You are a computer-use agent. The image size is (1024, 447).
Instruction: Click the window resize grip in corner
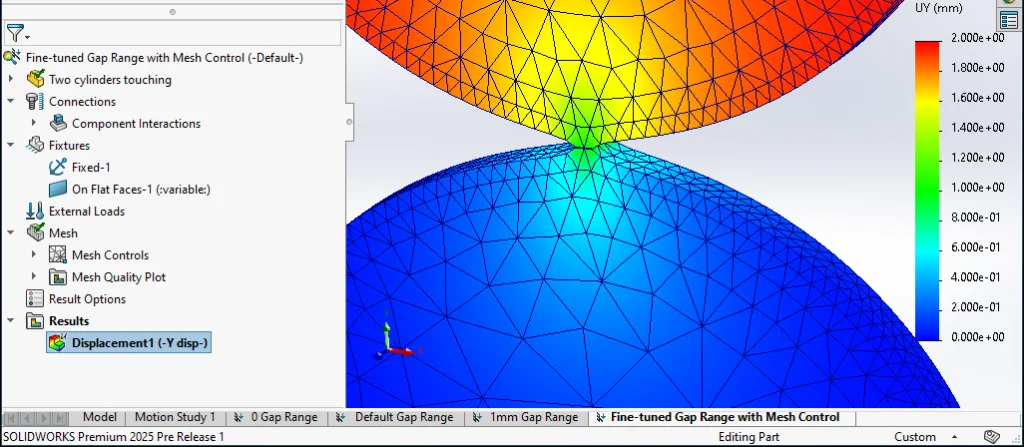1017,439
